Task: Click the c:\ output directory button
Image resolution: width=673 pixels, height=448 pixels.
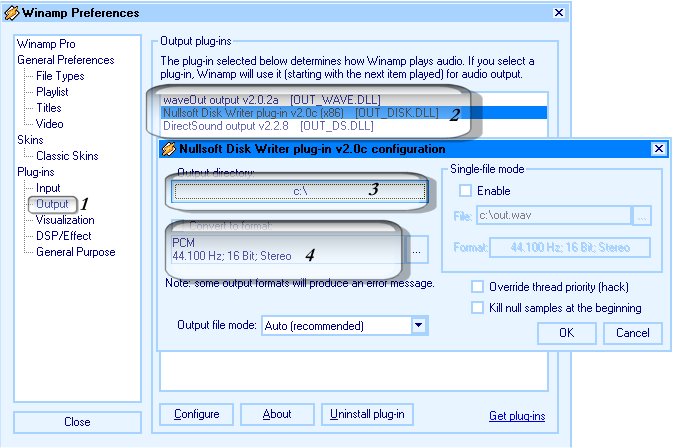Action: [297, 190]
